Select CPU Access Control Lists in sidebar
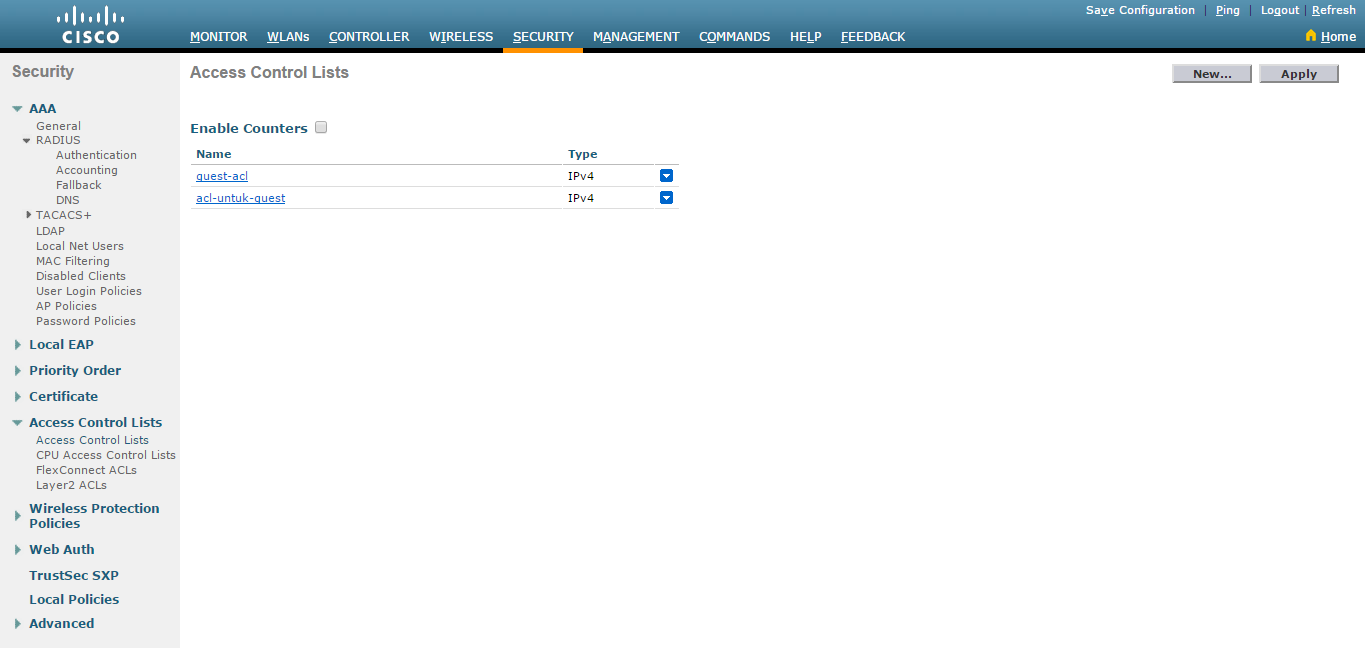Screen dimensions: 1365x648 coord(105,454)
